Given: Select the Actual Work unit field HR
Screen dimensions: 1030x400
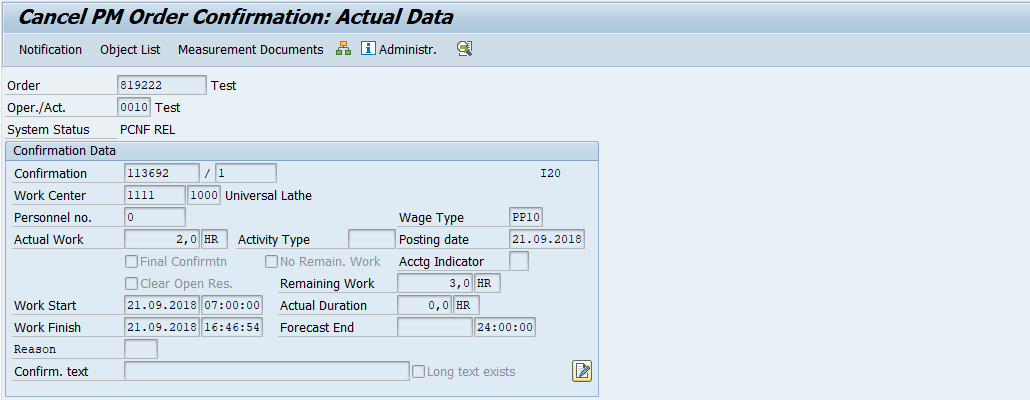Looking at the screenshot, I should point(215,239).
